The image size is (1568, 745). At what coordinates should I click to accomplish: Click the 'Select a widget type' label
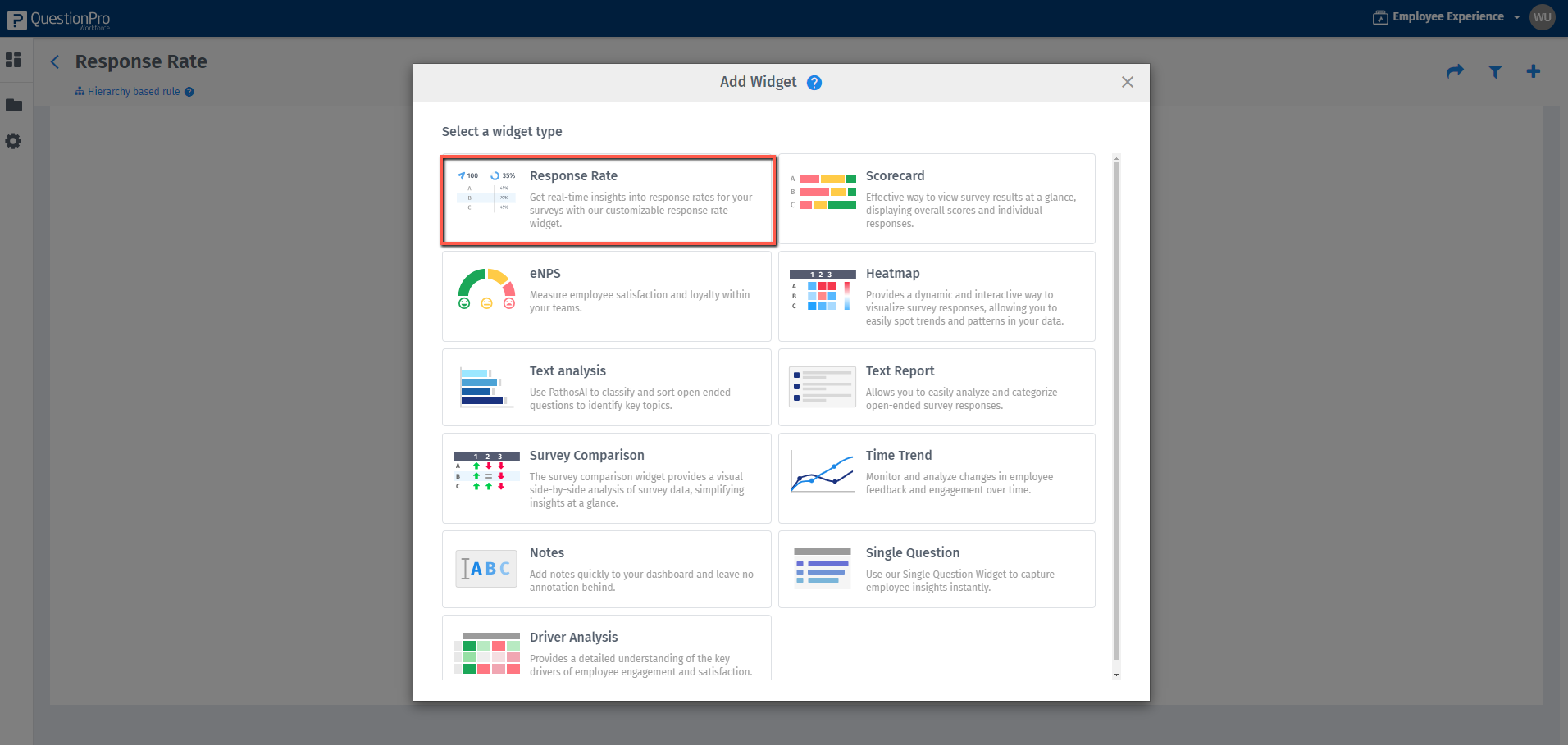point(502,132)
